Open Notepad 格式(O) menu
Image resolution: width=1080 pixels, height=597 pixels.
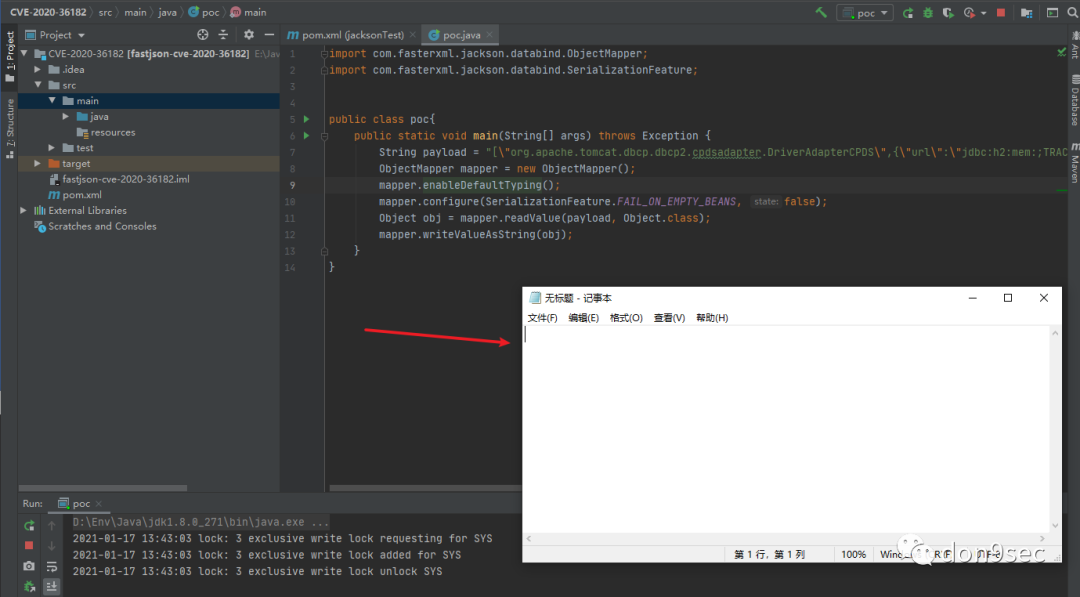click(626, 317)
